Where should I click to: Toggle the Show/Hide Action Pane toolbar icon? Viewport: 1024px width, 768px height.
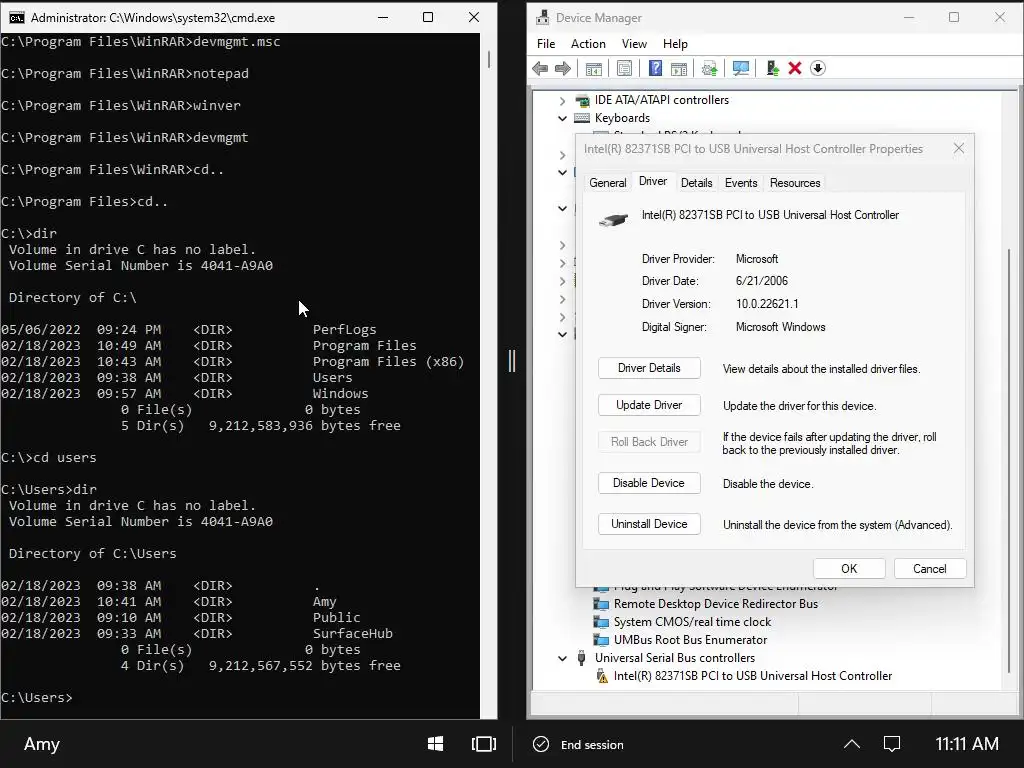[x=679, y=69]
